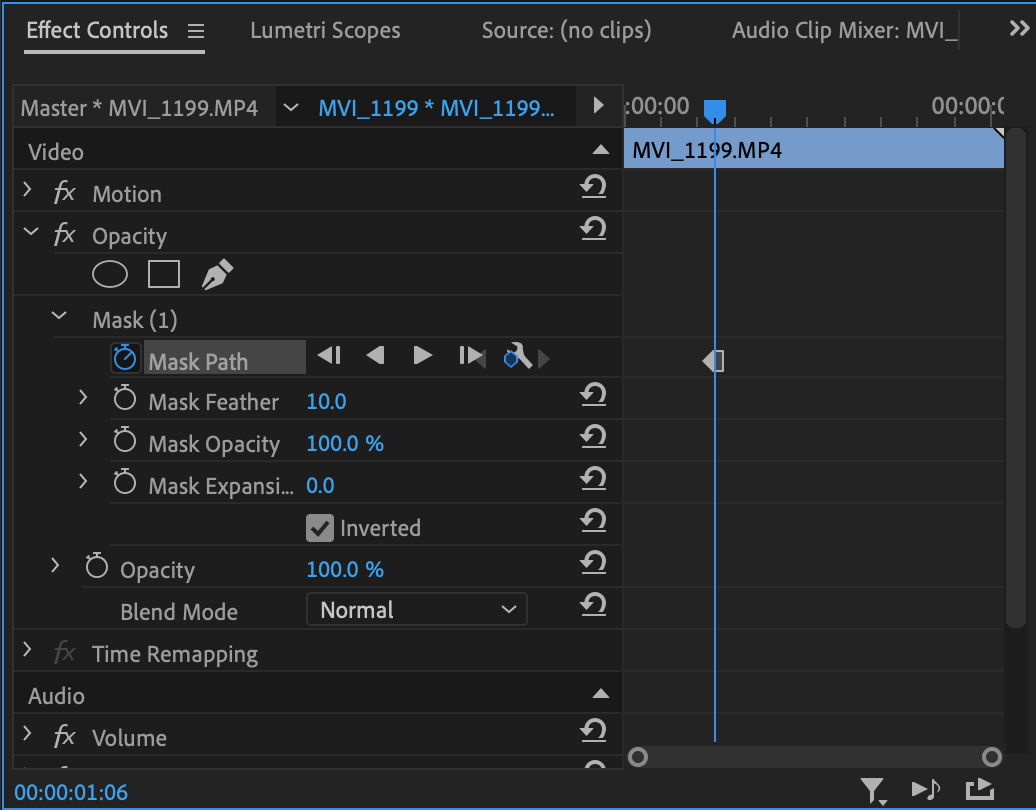Reset the Volume audio effect
The width and height of the screenshot is (1036, 810).
(593, 730)
